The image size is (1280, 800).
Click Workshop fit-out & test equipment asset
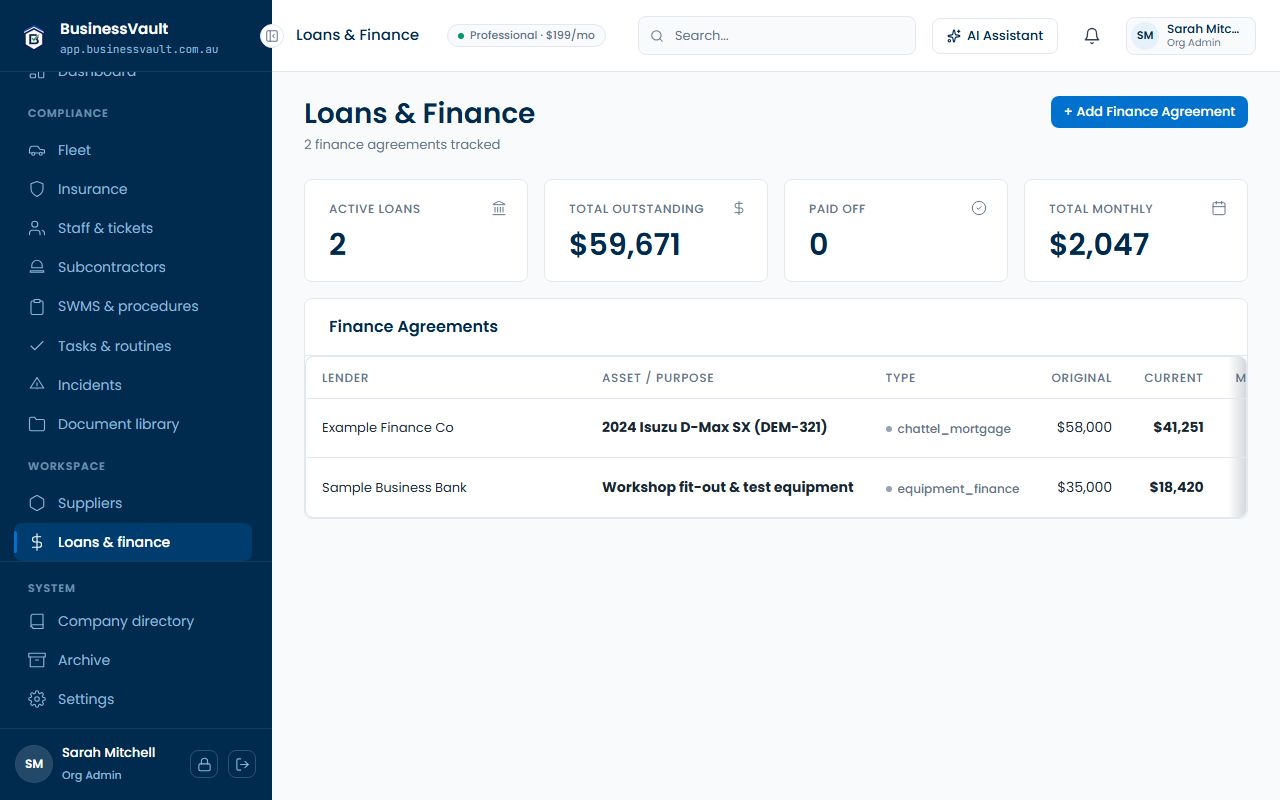tap(728, 487)
